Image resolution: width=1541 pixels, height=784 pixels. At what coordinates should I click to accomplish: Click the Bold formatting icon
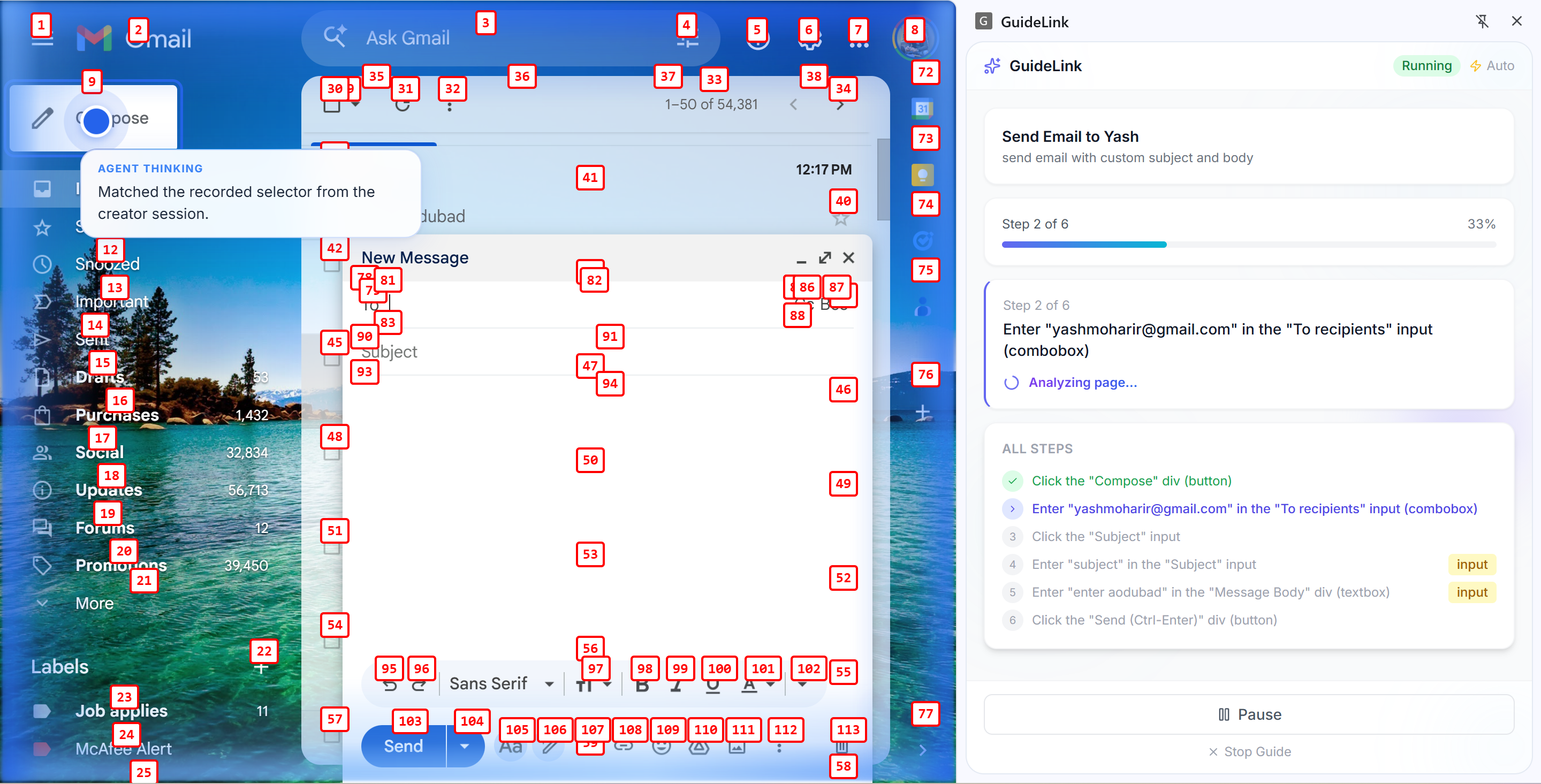pos(642,686)
